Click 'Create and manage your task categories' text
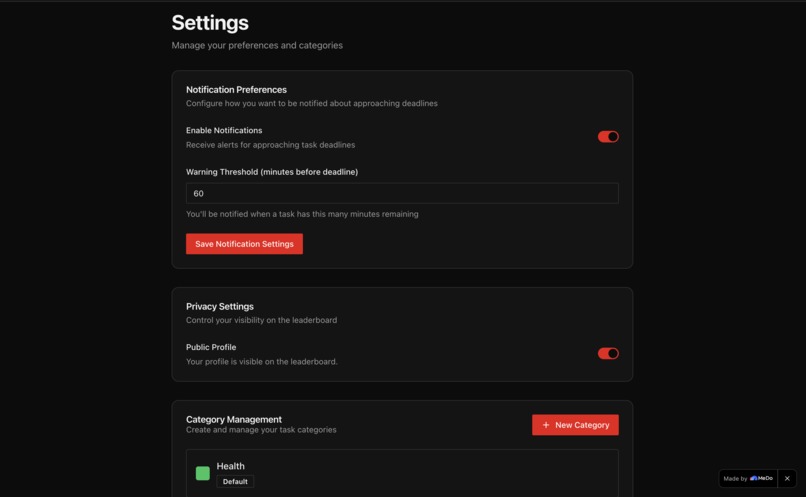Screen dimensions: 806x497 (x=261, y=430)
